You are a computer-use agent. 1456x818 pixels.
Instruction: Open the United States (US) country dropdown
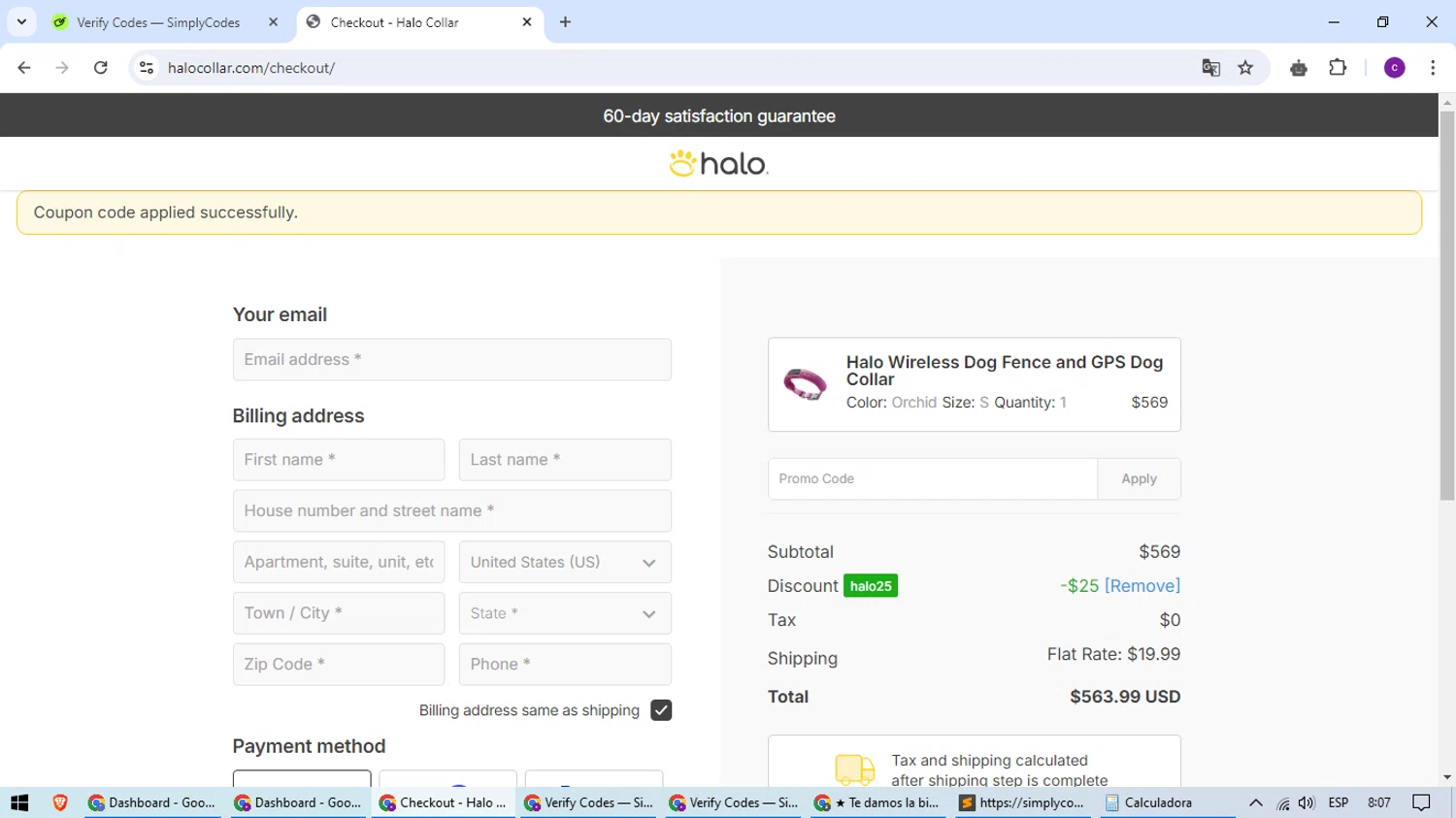(x=565, y=562)
